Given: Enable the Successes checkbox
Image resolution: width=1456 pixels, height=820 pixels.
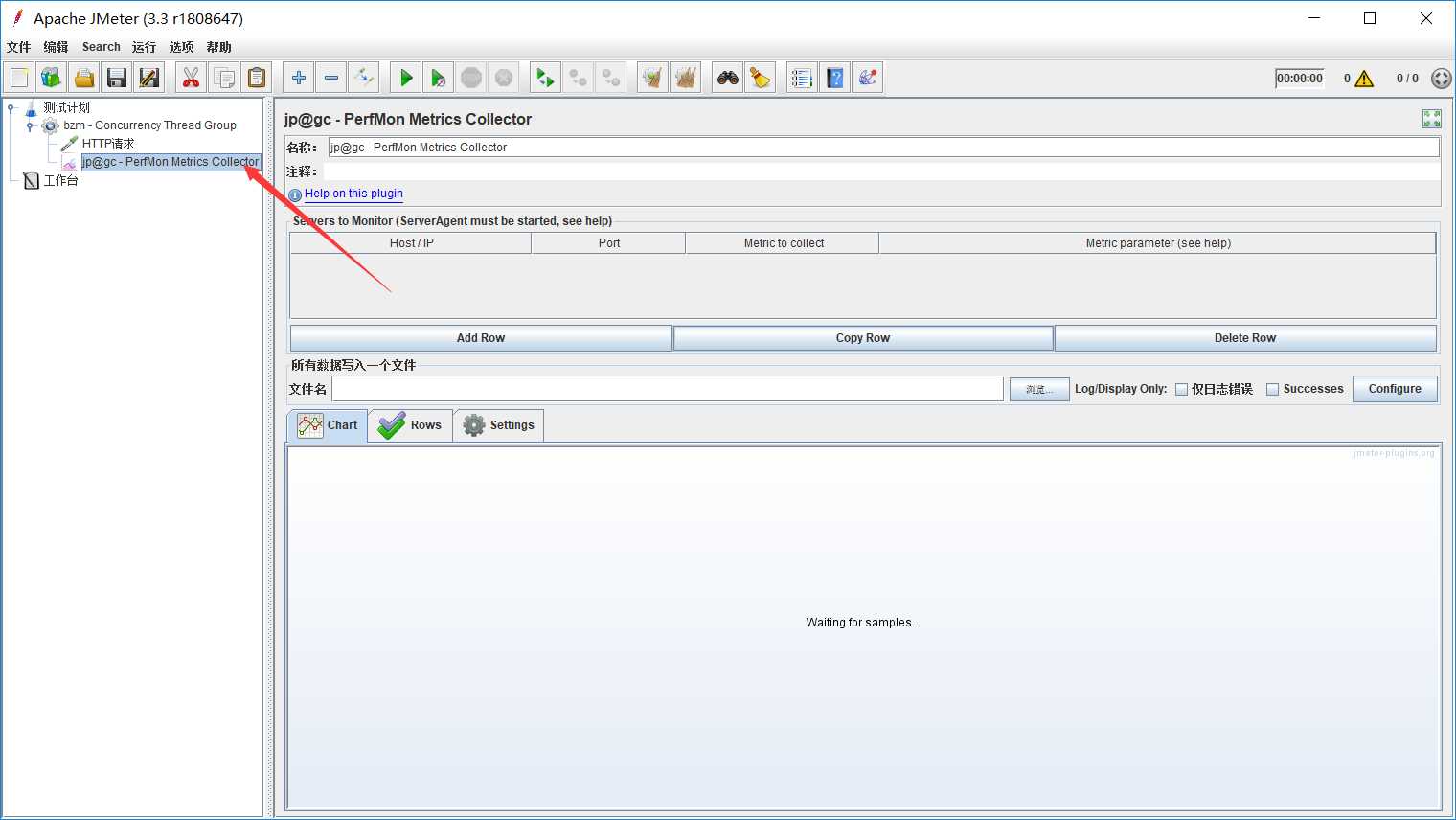Looking at the screenshot, I should [x=1272, y=389].
